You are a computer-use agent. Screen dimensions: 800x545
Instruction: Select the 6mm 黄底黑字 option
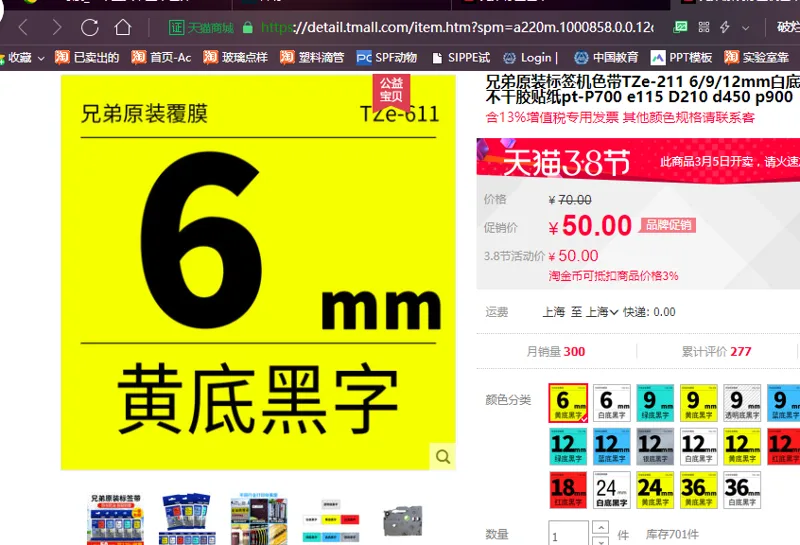tap(568, 403)
